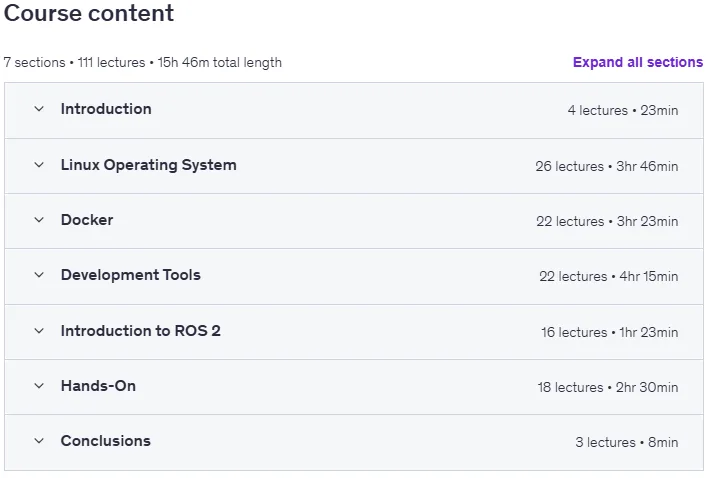Expand Introduction to ROS 2 chevron
This screenshot has height=478, width=708.
[39, 331]
